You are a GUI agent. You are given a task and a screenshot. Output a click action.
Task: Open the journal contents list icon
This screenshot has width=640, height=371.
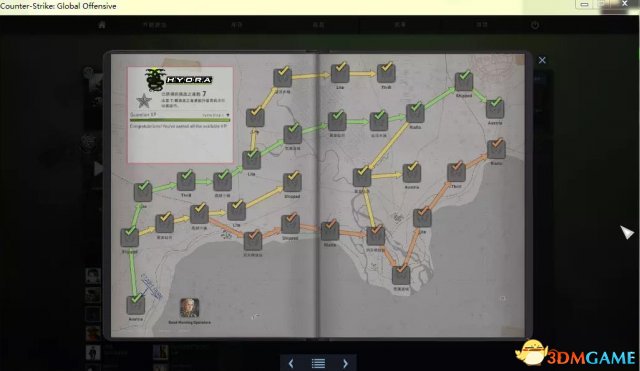pyautogui.click(x=318, y=363)
